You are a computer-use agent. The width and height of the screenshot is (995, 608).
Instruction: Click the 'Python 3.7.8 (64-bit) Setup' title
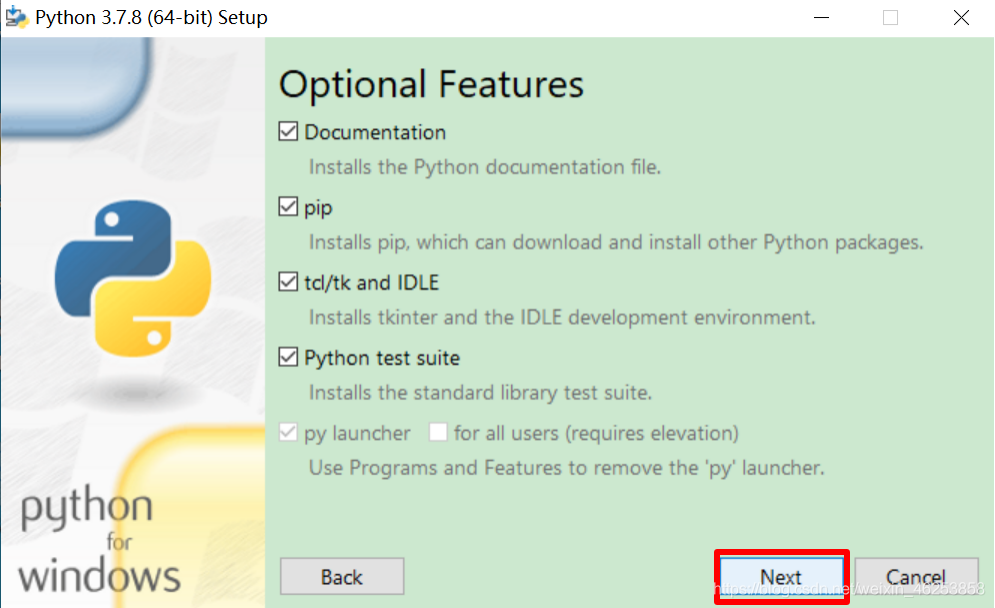coord(151,17)
